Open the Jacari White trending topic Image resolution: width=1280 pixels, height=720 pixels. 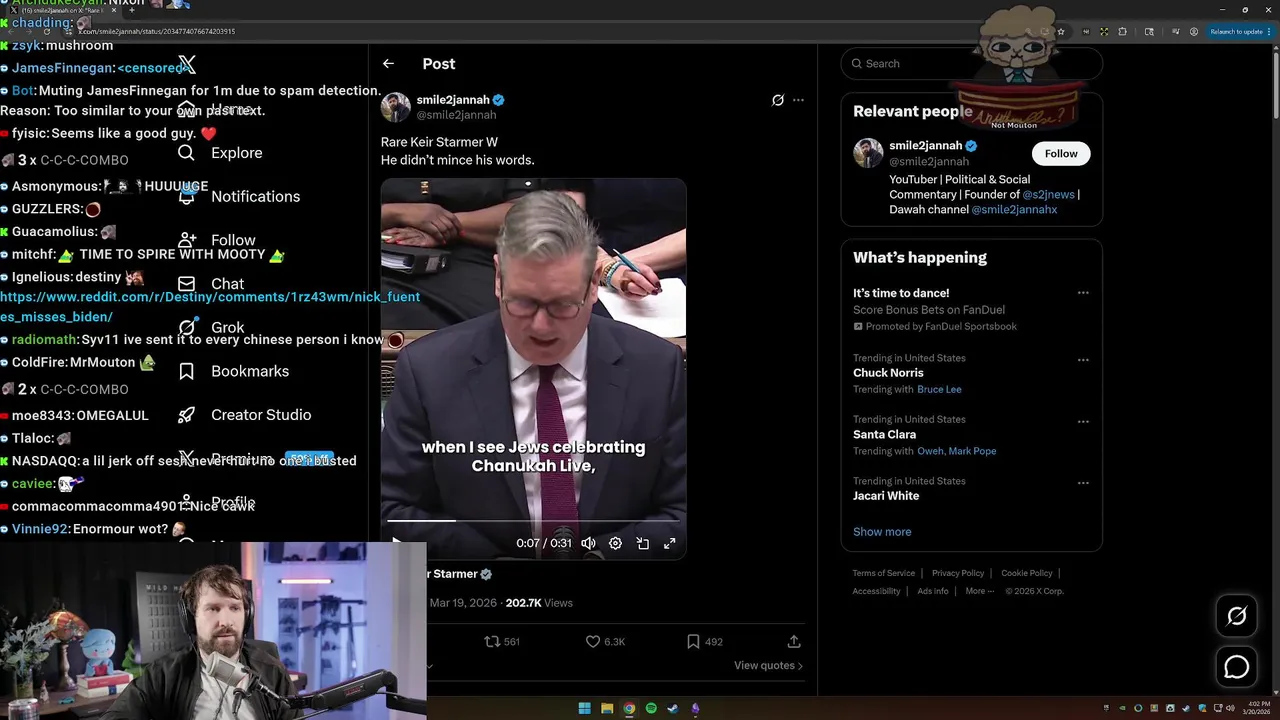tap(886, 496)
